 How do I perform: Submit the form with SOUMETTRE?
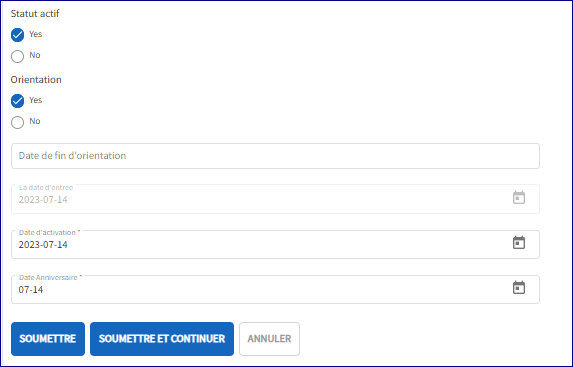[48, 339]
